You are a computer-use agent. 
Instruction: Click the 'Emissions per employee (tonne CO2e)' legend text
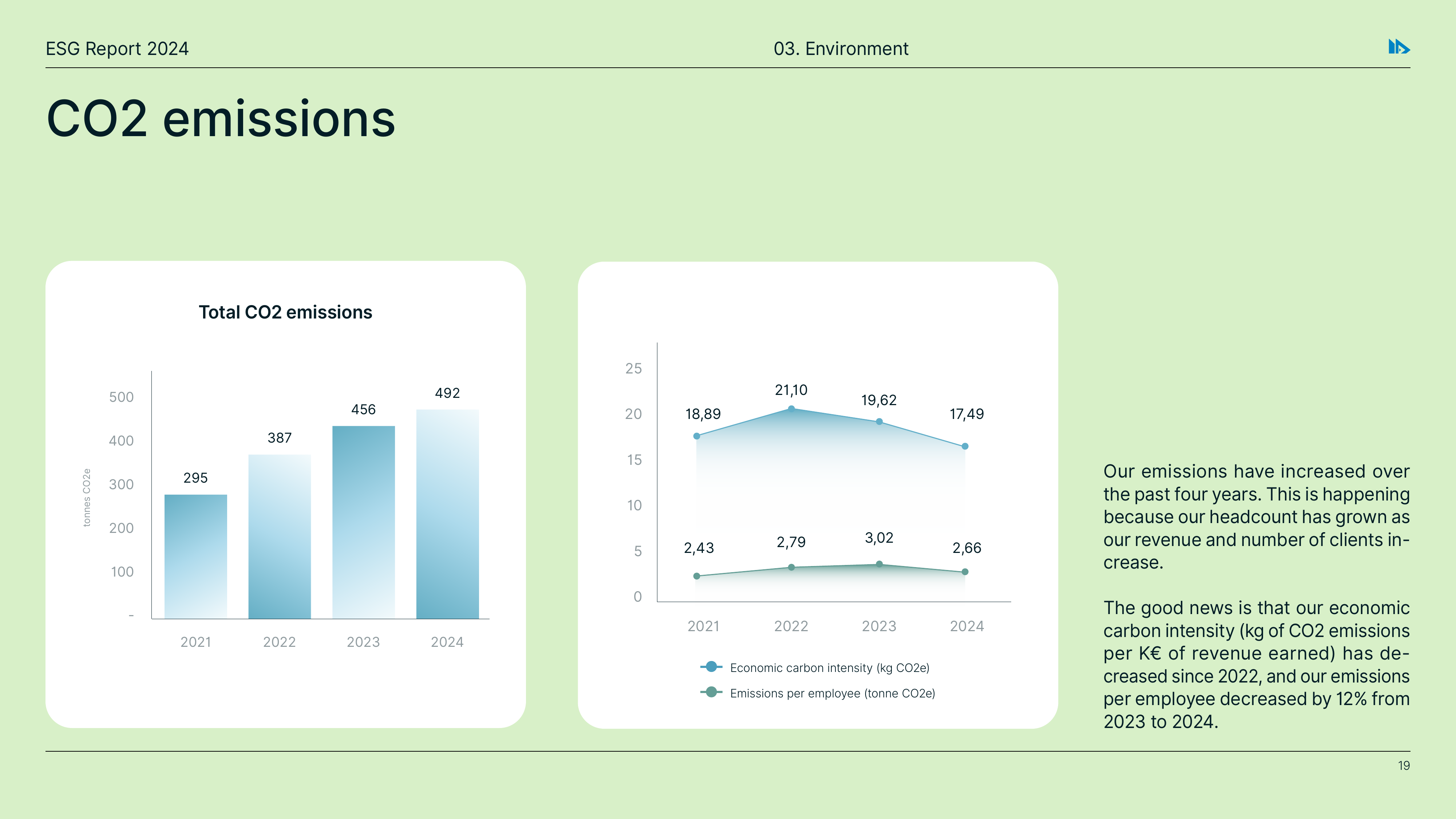[x=832, y=693]
